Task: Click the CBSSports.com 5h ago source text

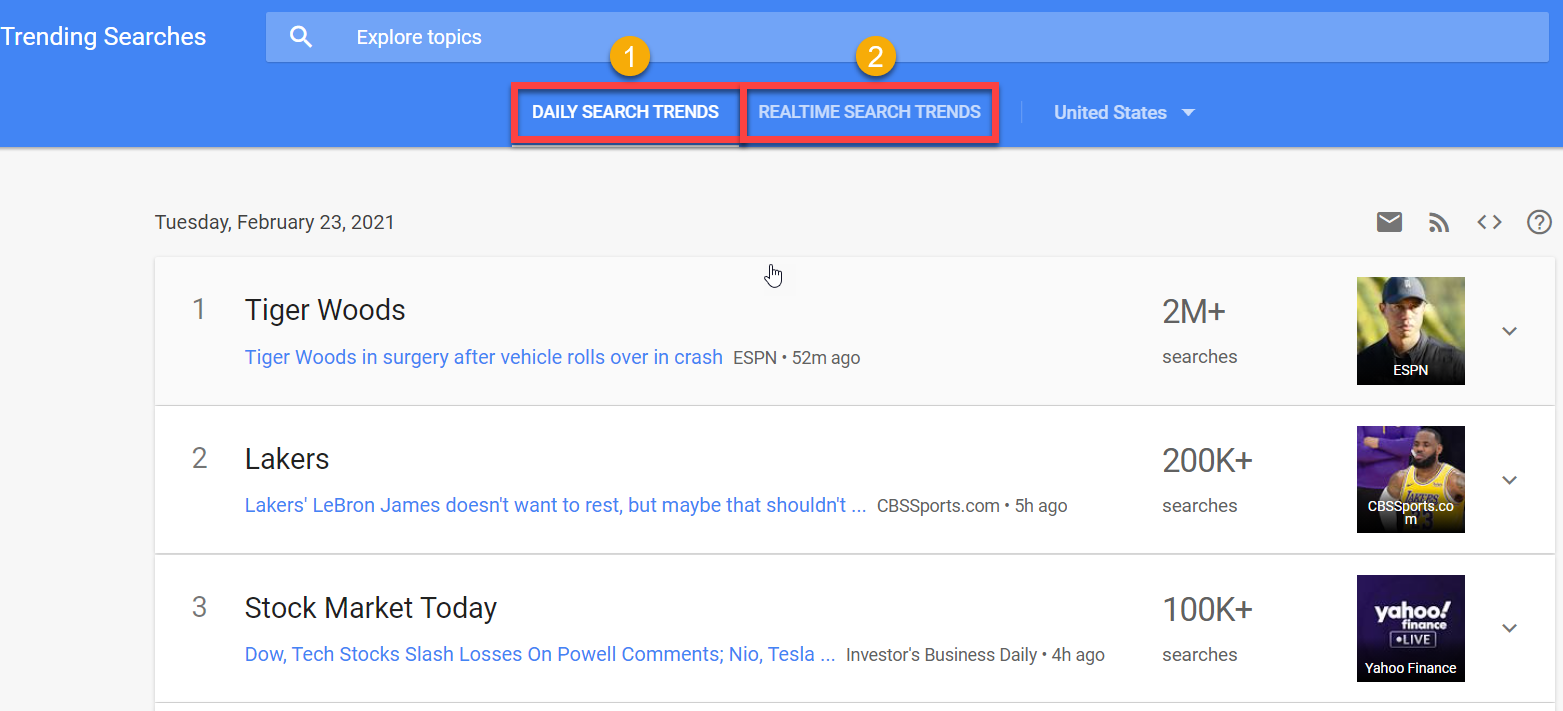Action: coord(972,506)
